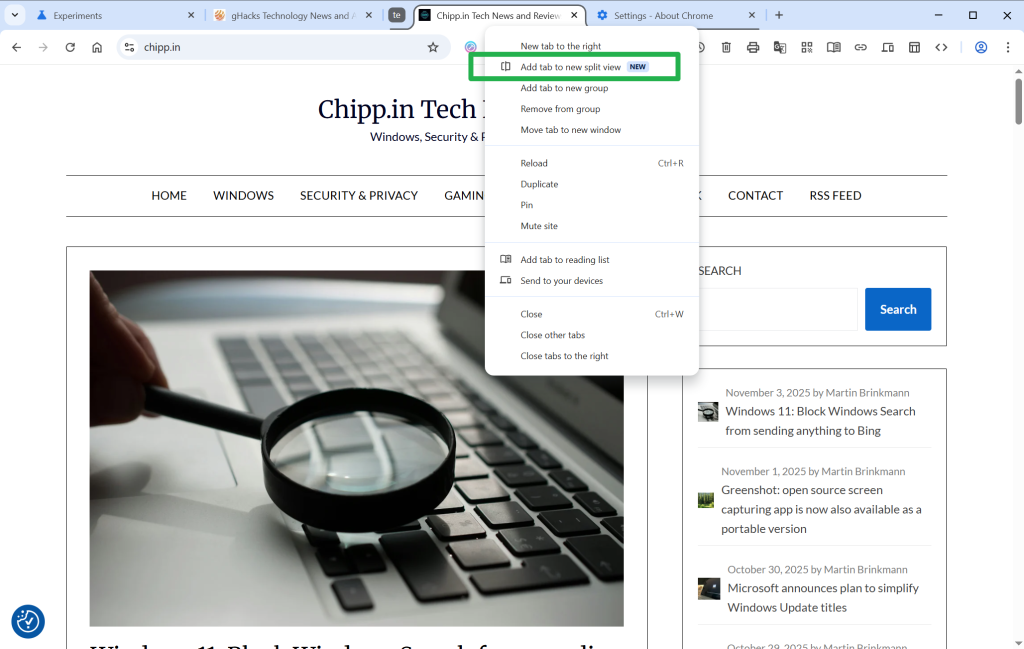Open print dialog via printer icon

point(753,47)
